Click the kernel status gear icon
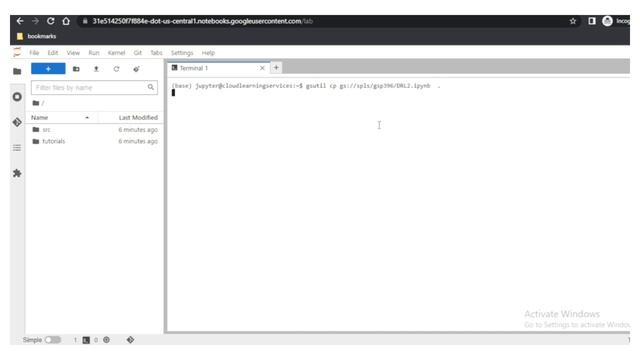Viewport: 640px width, 360px height. (x=106, y=340)
